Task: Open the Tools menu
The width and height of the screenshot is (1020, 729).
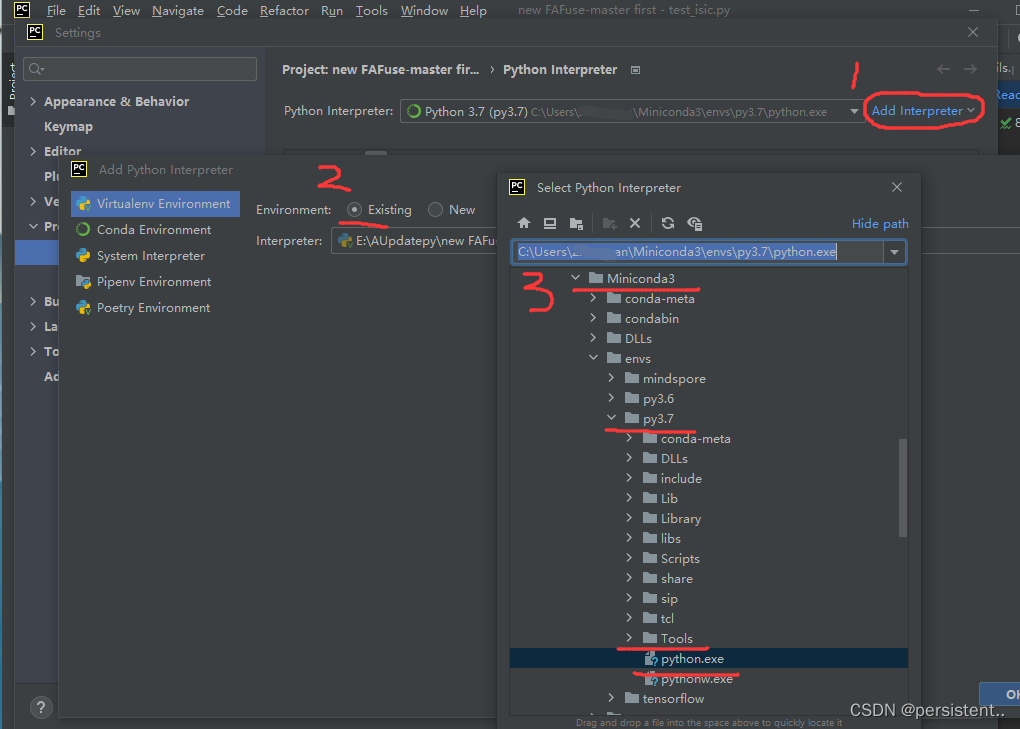Action: (371, 10)
